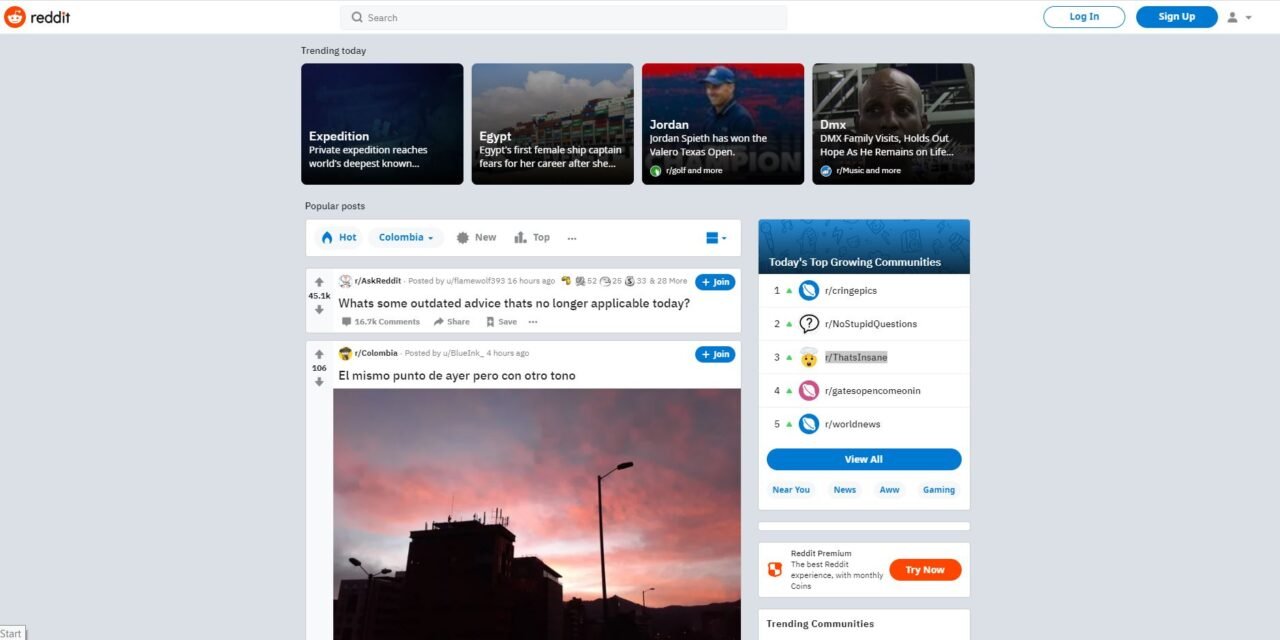Open the AskReddit post comments icon
This screenshot has width=1280, height=640.
(347, 321)
